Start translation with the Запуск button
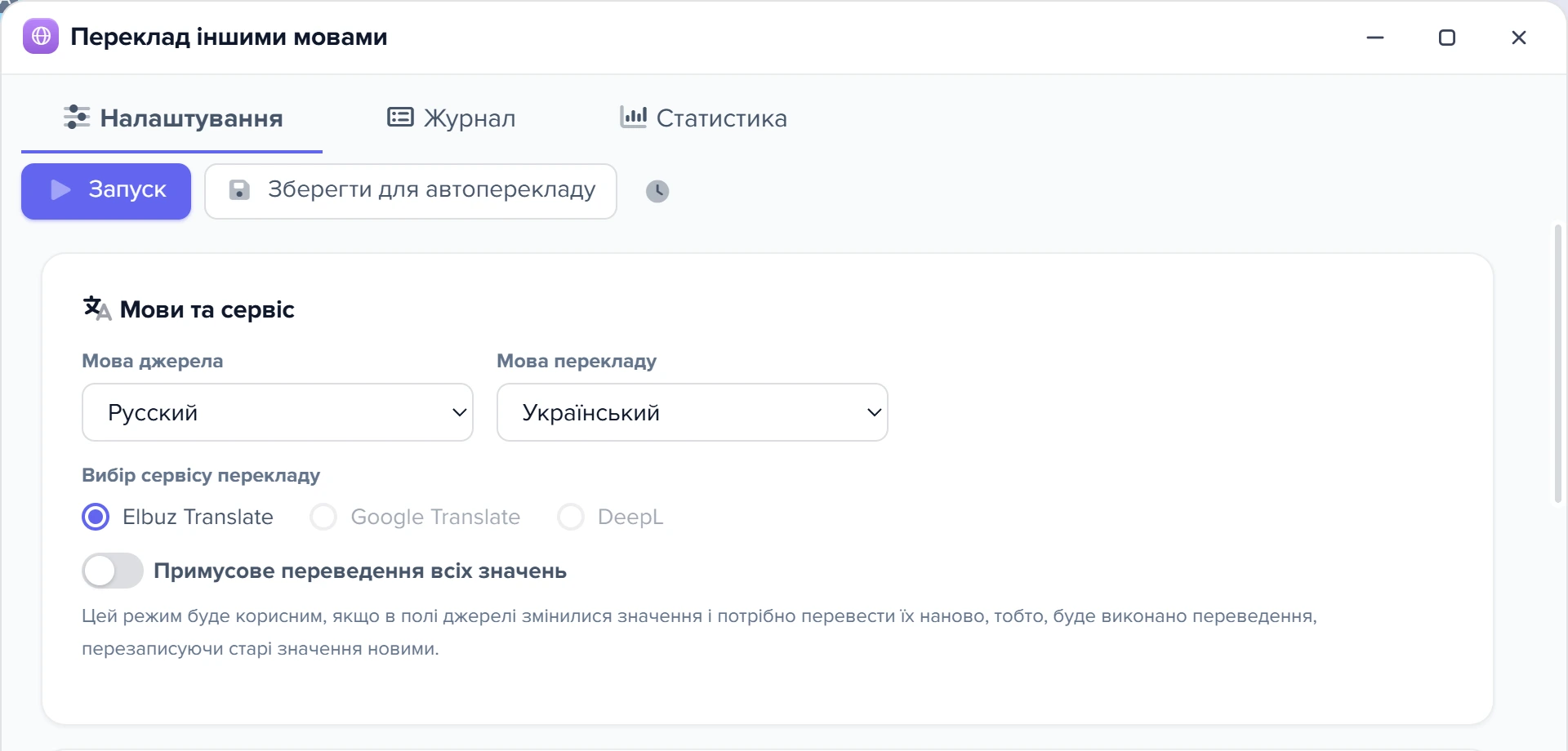Screen dimensions: 1568x751 [106, 191]
